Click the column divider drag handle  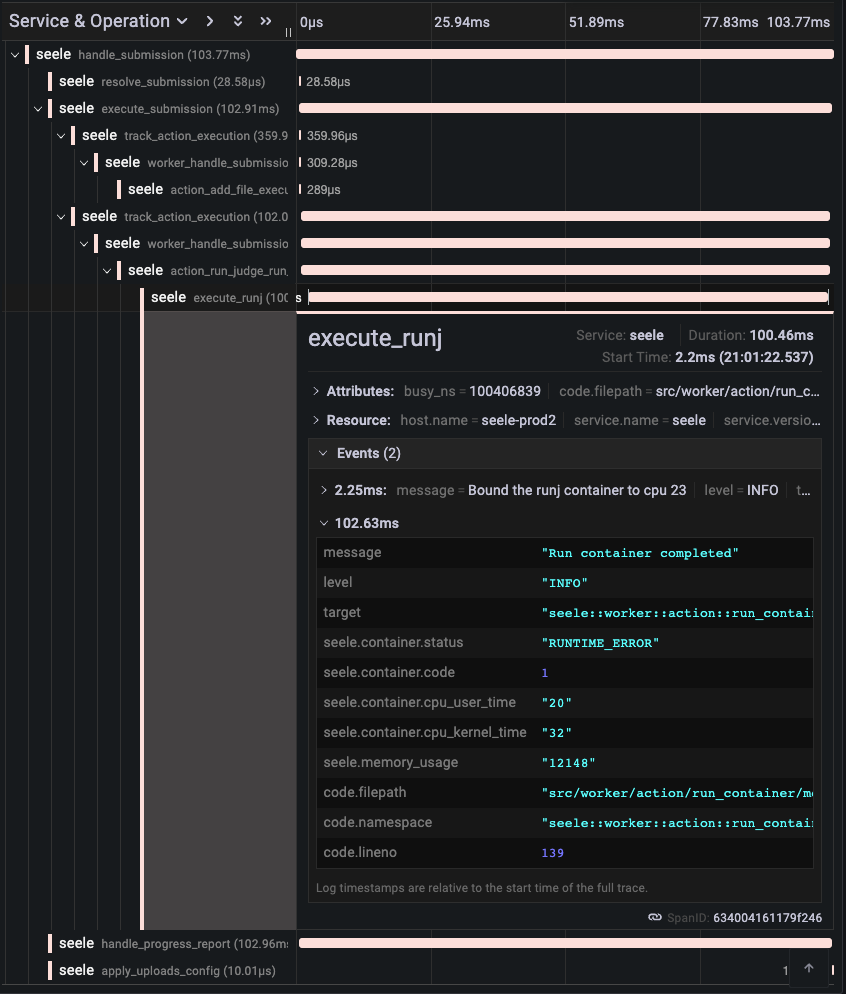pos(288,32)
